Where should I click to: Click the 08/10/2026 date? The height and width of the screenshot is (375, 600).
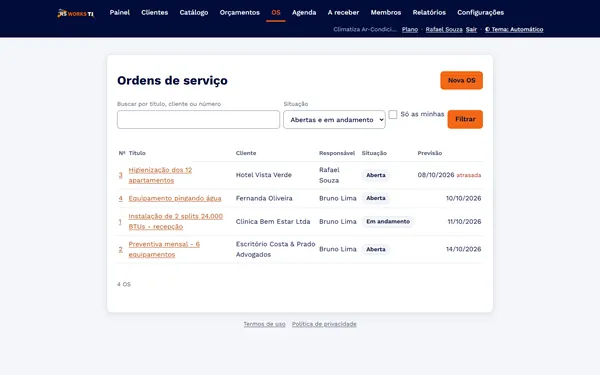click(436, 175)
